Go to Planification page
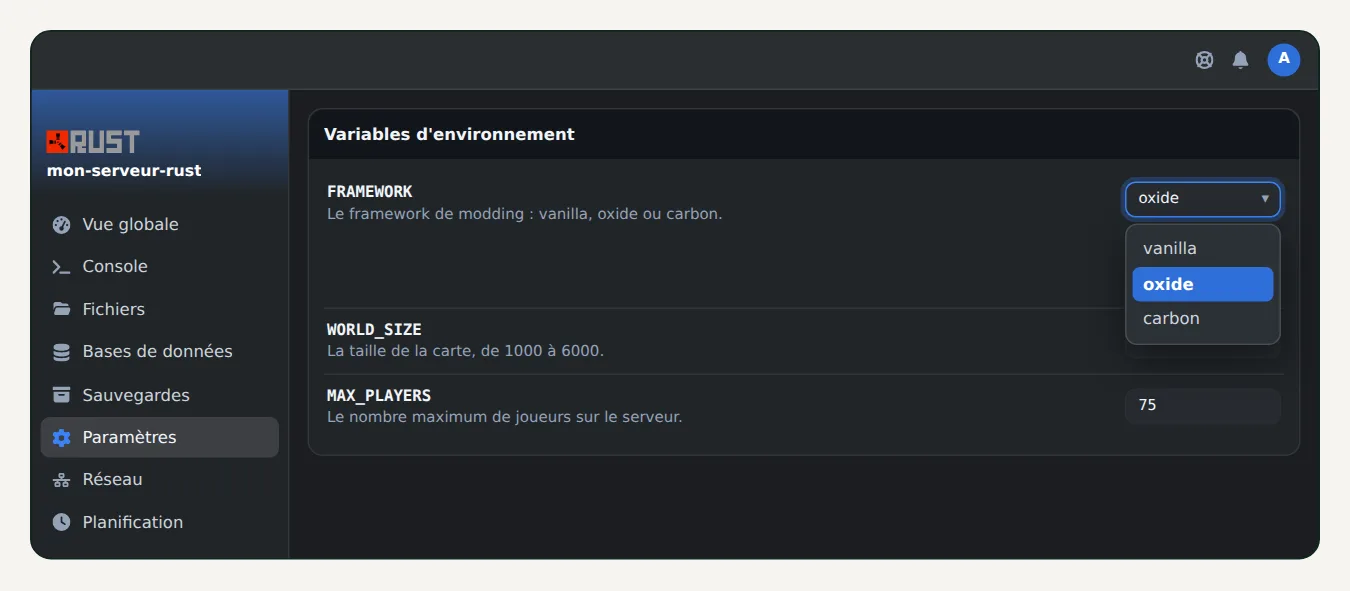 point(160,522)
